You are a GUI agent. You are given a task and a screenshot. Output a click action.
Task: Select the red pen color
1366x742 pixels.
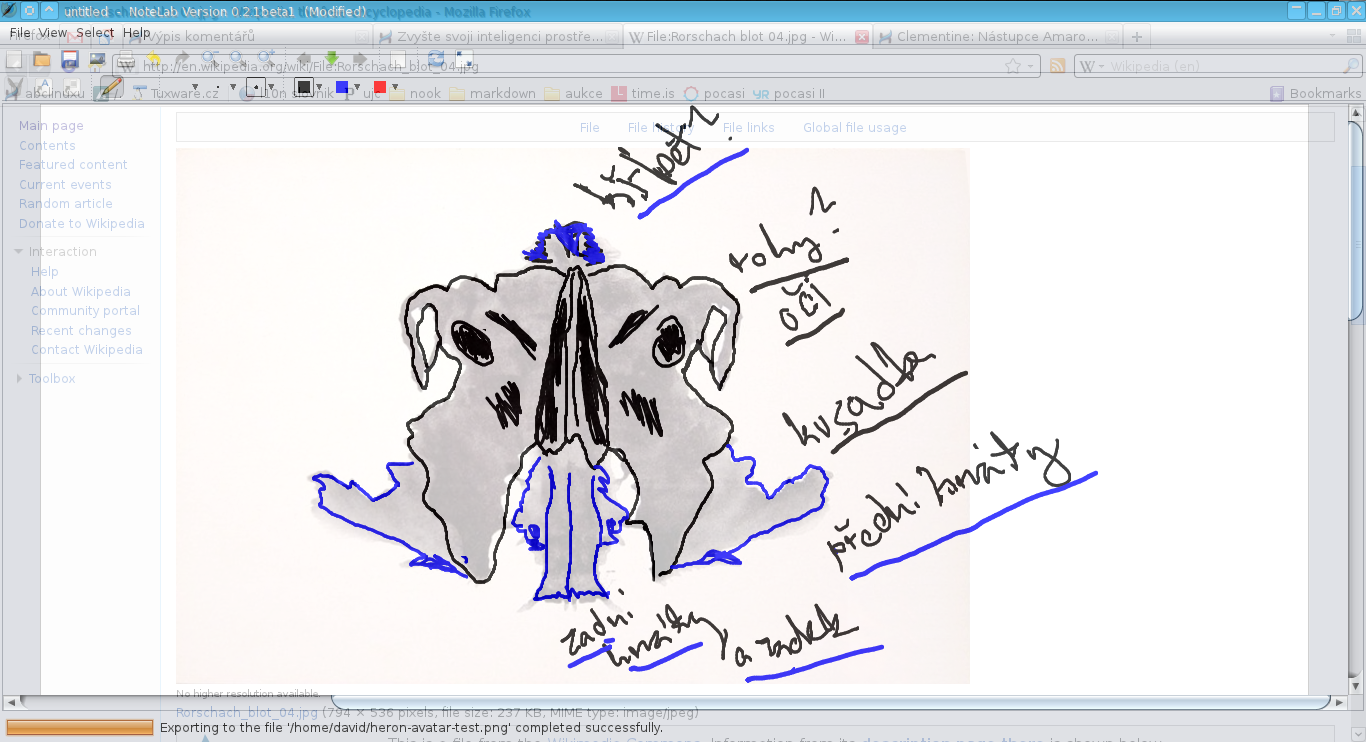[380, 87]
